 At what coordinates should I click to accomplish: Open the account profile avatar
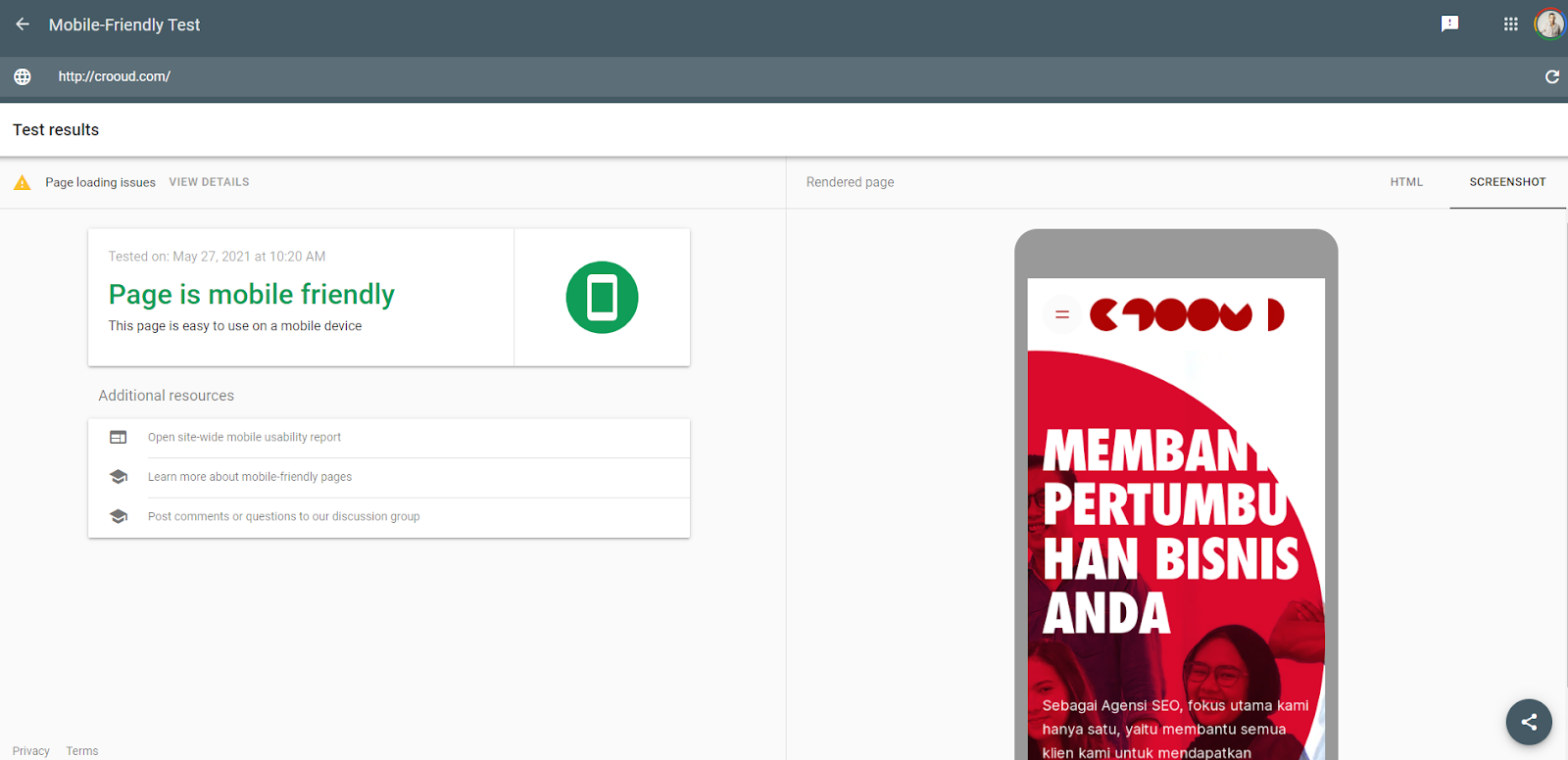click(1550, 24)
